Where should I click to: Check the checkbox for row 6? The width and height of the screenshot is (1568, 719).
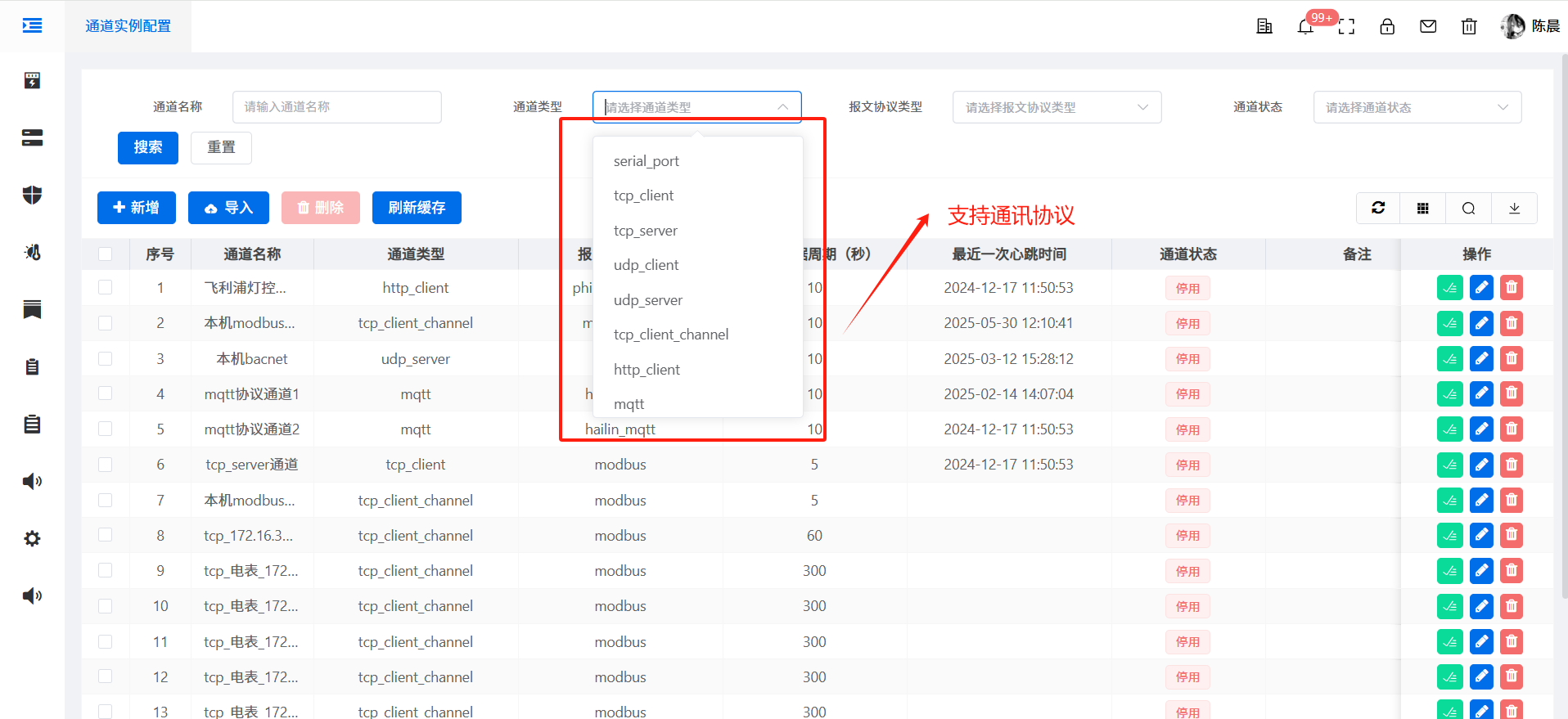[x=106, y=465]
